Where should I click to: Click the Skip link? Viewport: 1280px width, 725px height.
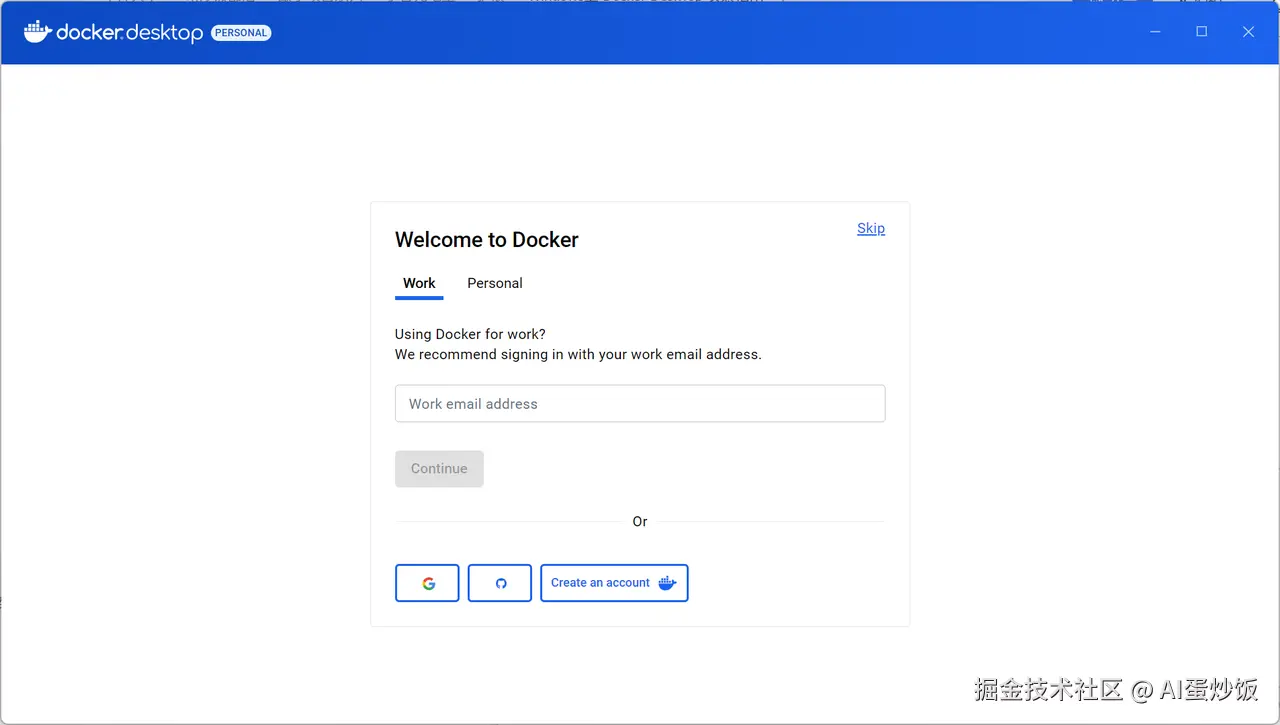pos(871,228)
